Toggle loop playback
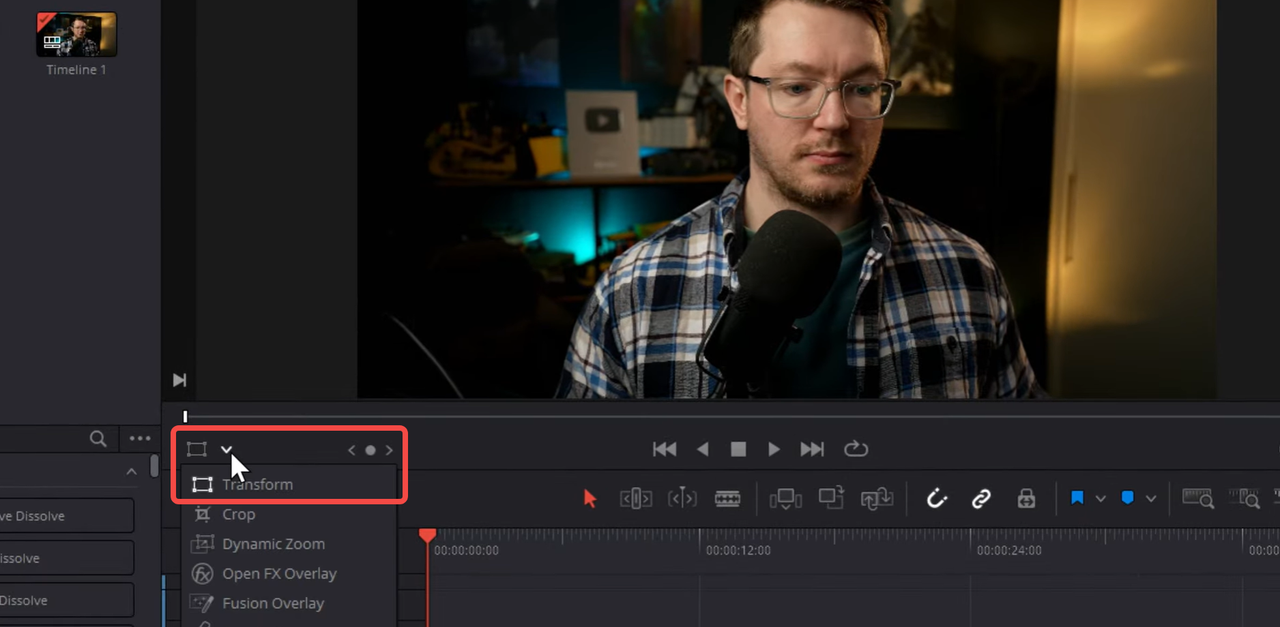Viewport: 1280px width, 627px height. (856, 449)
